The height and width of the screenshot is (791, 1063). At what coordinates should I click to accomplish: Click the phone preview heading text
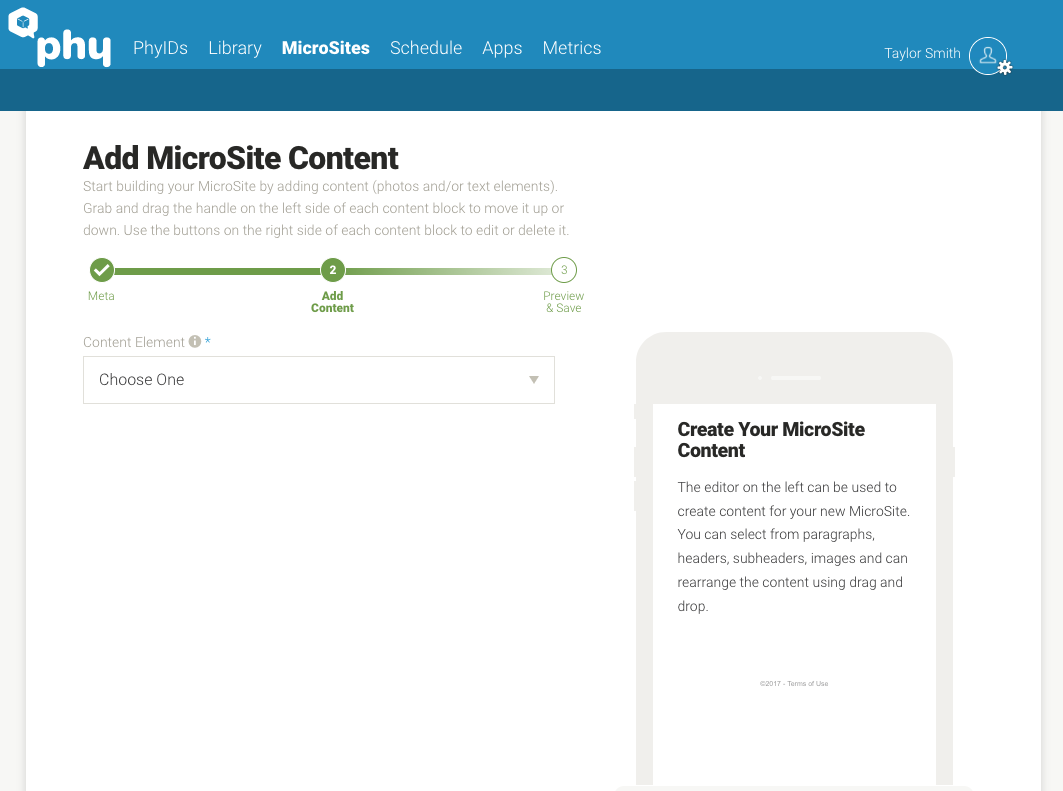coord(771,440)
